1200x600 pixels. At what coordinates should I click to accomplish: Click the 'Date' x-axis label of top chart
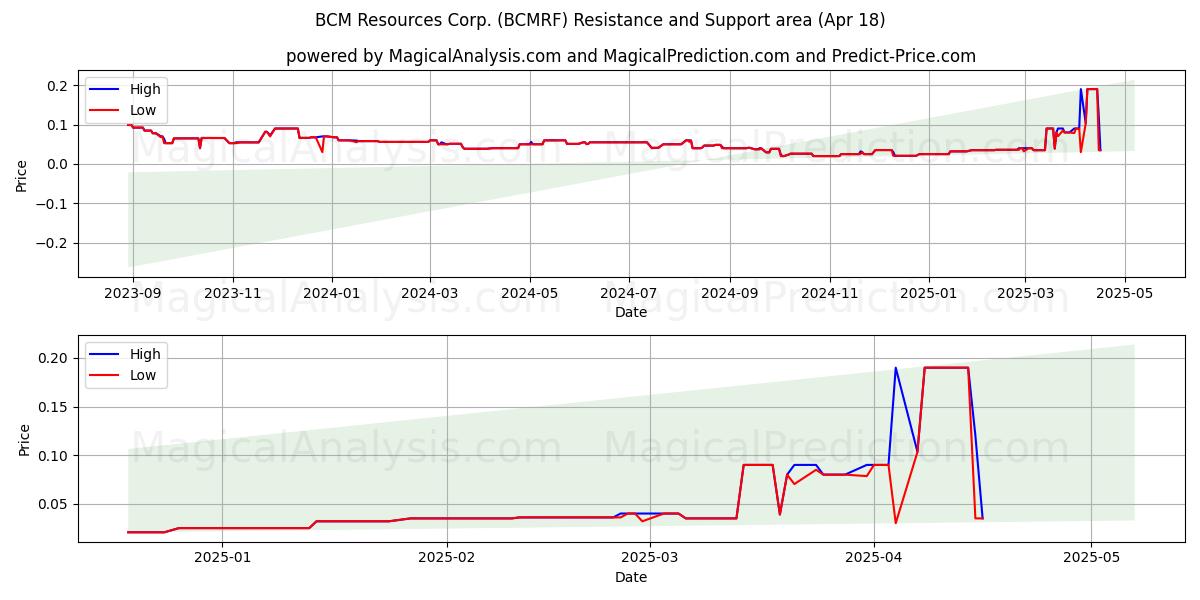coord(631,312)
